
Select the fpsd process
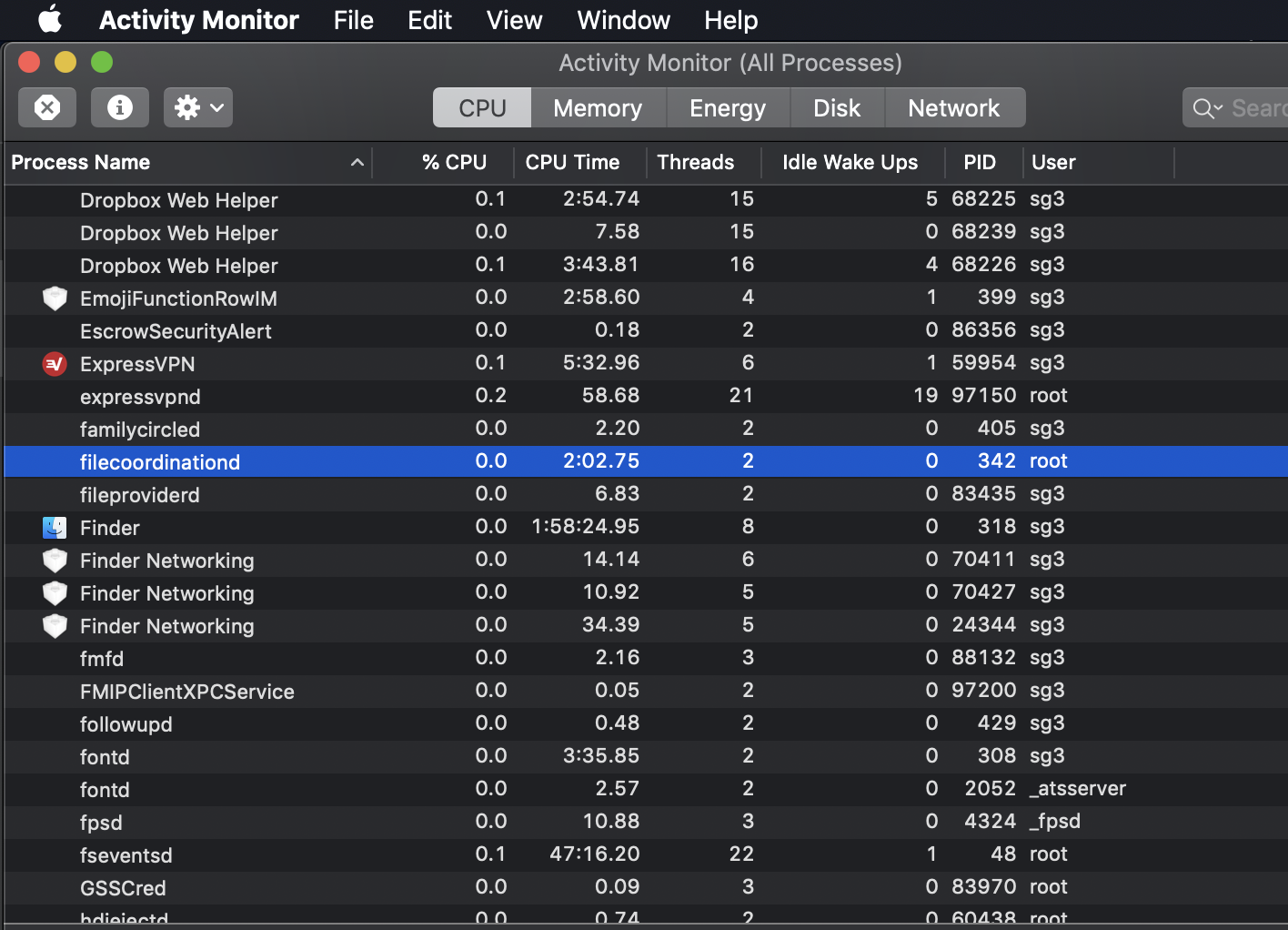pyautogui.click(x=646, y=823)
